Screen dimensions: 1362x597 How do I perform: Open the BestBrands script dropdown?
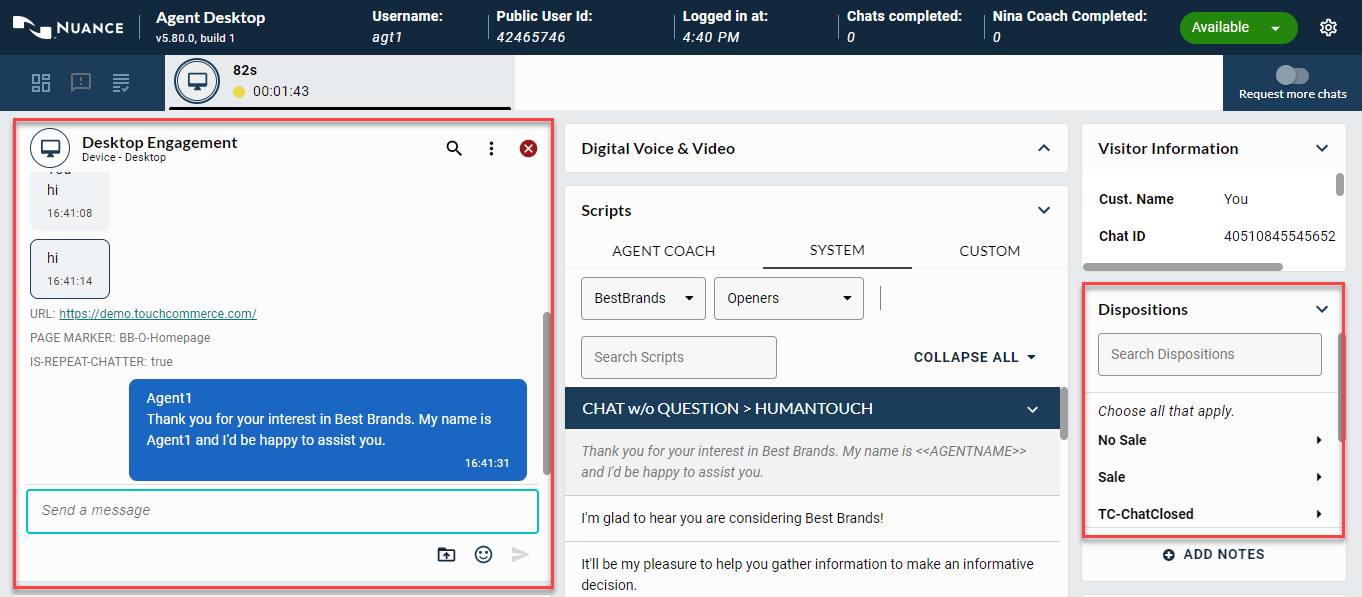643,298
